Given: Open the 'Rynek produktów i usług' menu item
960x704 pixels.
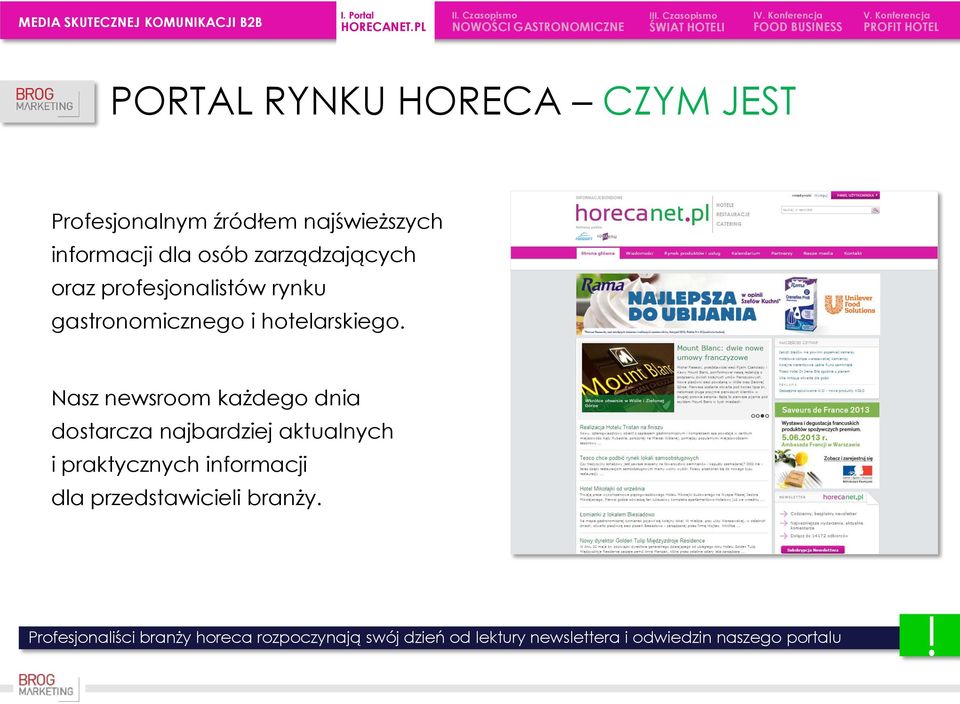Looking at the screenshot, I should (x=692, y=253).
